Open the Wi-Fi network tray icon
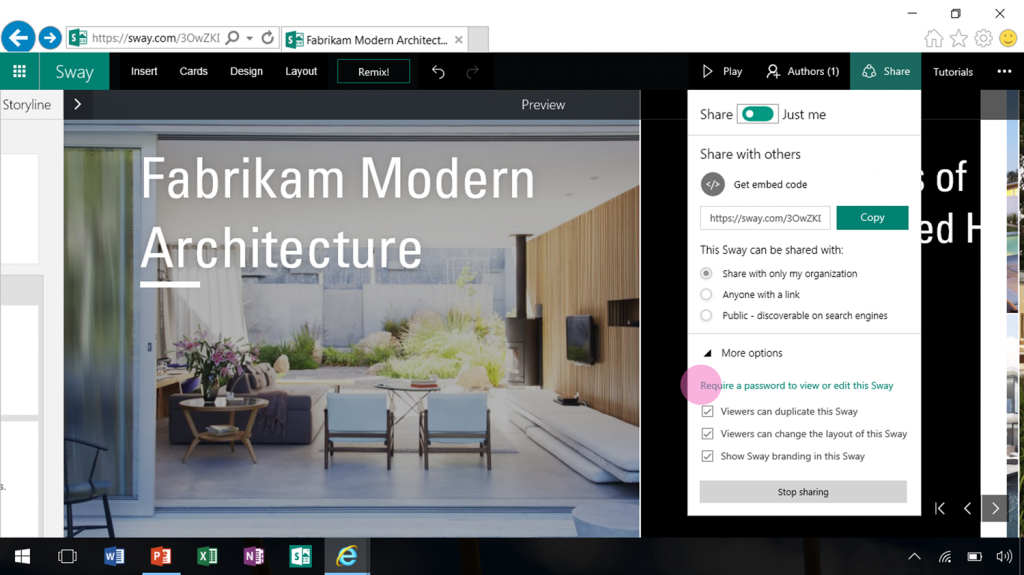This screenshot has height=575, width=1024. point(945,557)
